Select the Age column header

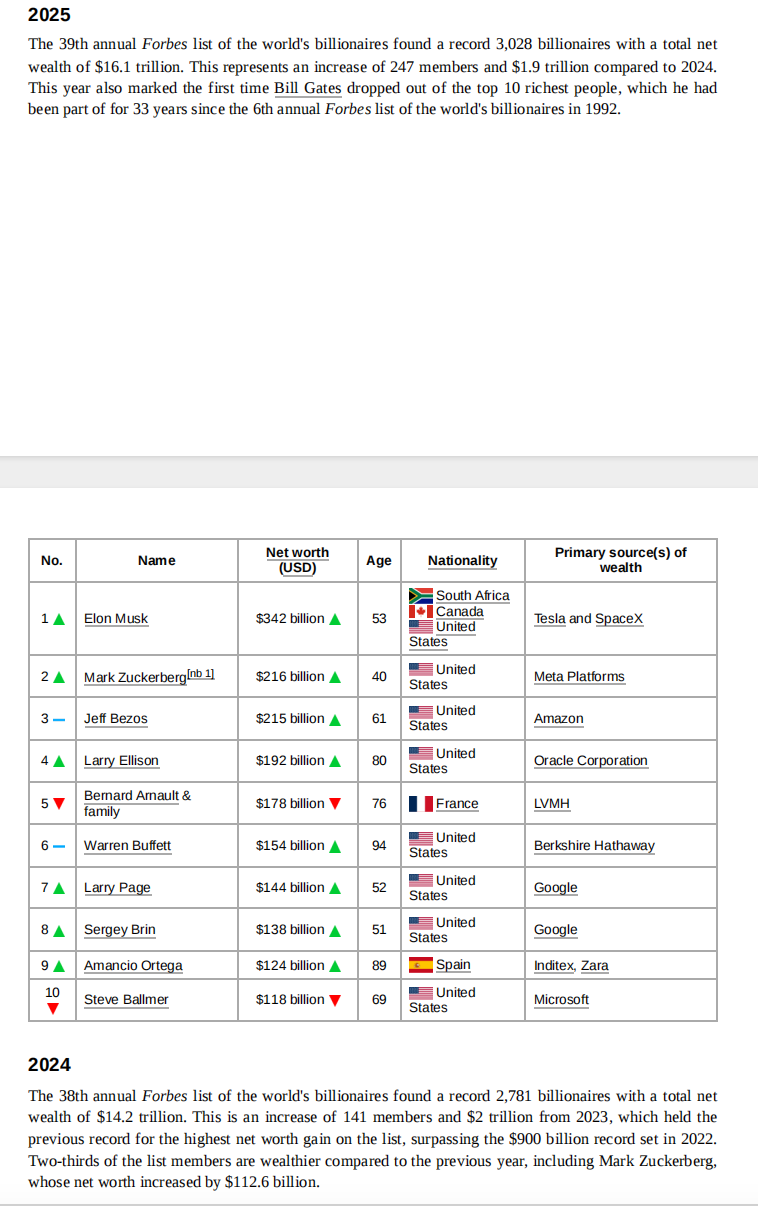379,560
